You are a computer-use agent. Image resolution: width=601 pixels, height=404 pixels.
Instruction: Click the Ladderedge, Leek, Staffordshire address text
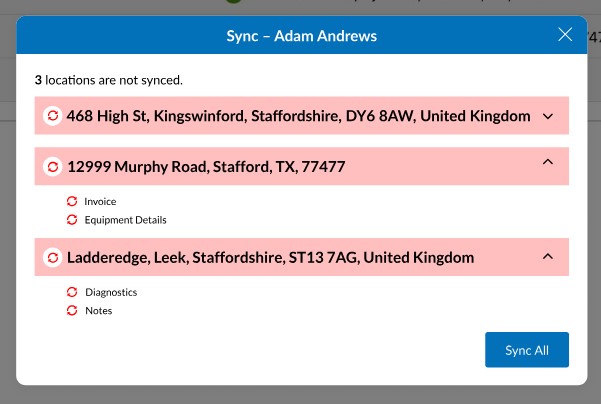(270, 258)
